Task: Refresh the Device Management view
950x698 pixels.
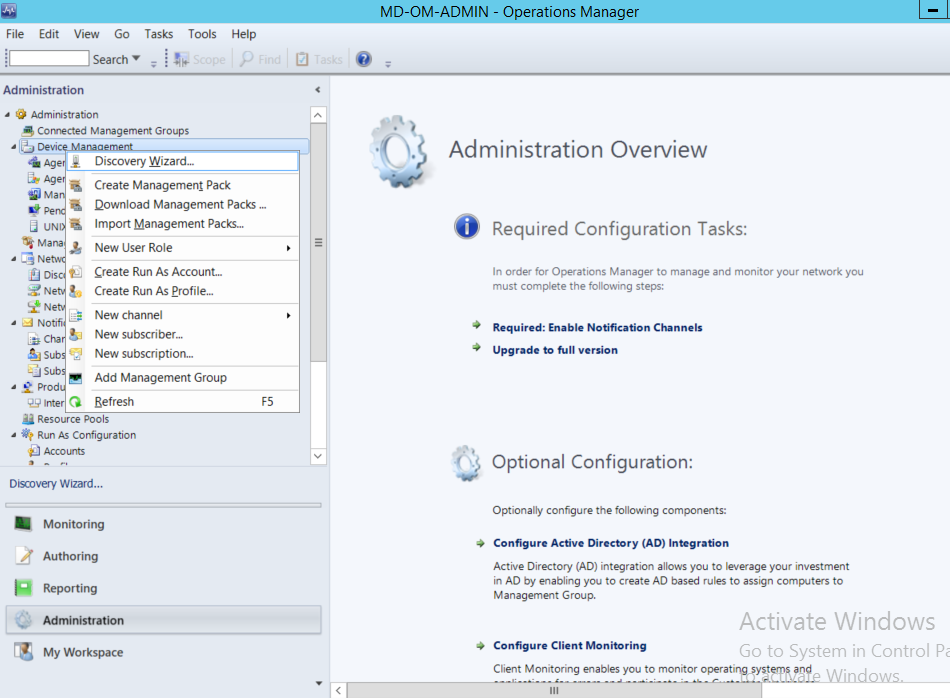Action: pos(113,401)
